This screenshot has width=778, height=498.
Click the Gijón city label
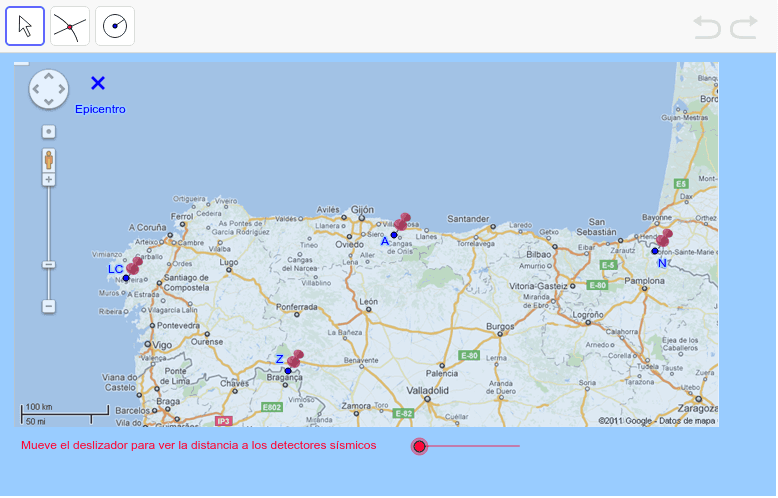pyautogui.click(x=363, y=210)
